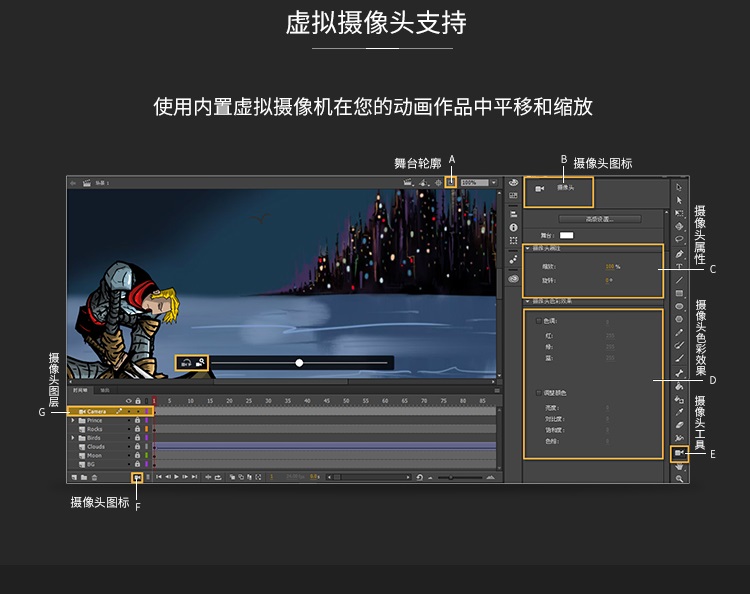
Task: Click the timeline zoom slider
Action: point(460,477)
